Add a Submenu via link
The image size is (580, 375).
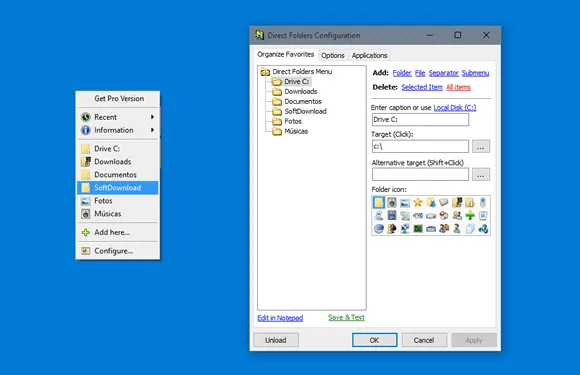(475, 73)
